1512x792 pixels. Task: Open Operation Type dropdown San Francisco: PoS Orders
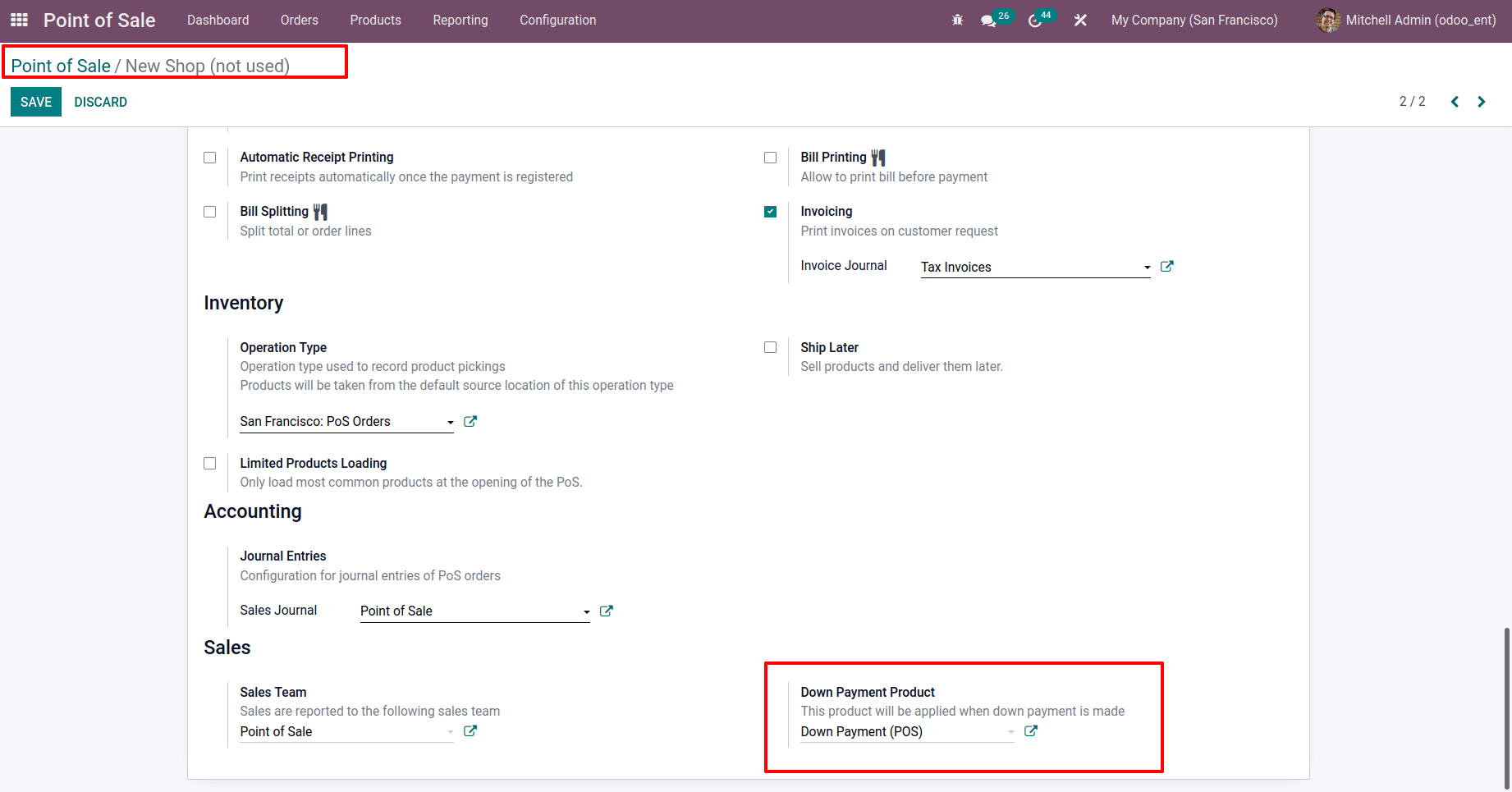click(346, 422)
